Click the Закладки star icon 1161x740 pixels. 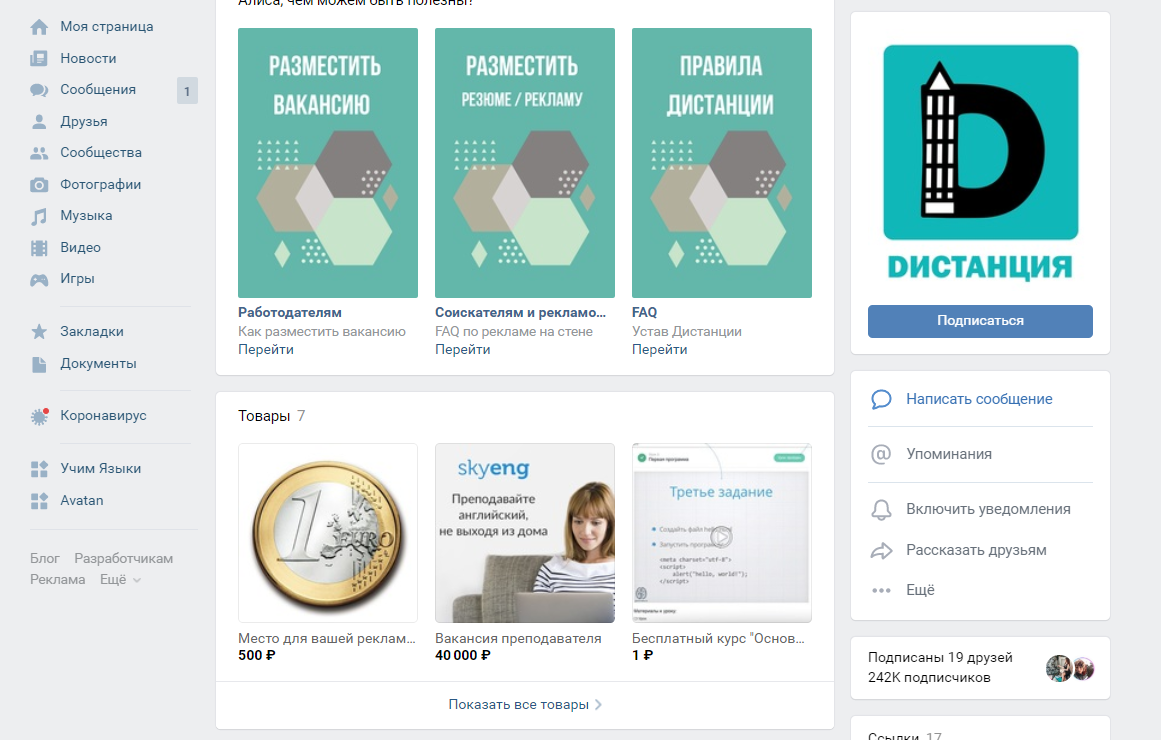(x=39, y=332)
